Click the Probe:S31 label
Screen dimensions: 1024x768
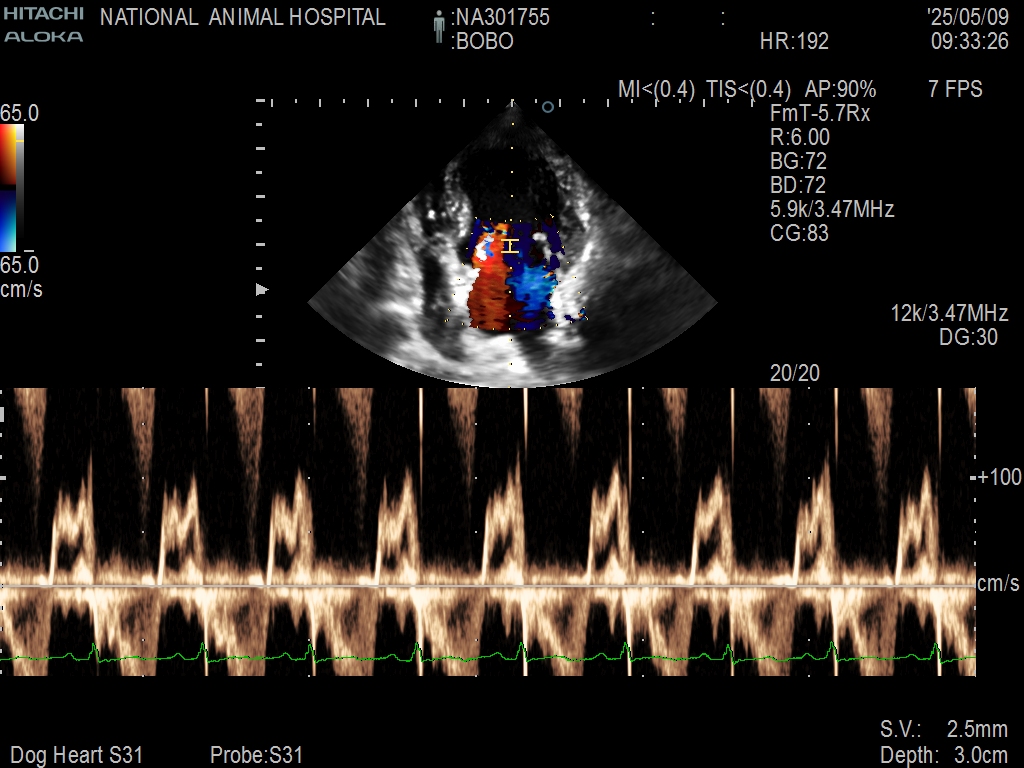256,755
